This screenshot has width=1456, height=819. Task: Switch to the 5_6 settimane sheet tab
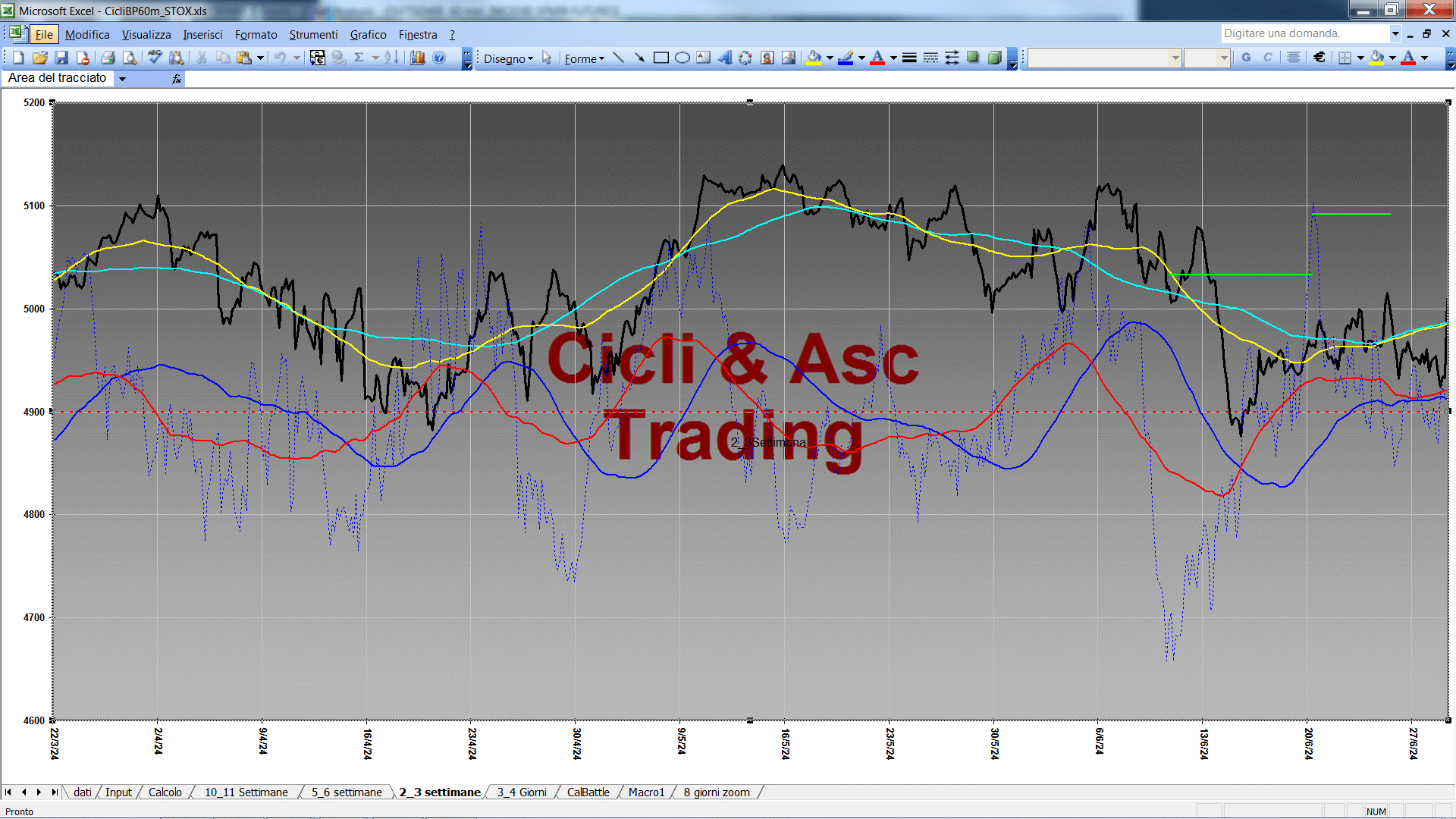click(x=347, y=792)
